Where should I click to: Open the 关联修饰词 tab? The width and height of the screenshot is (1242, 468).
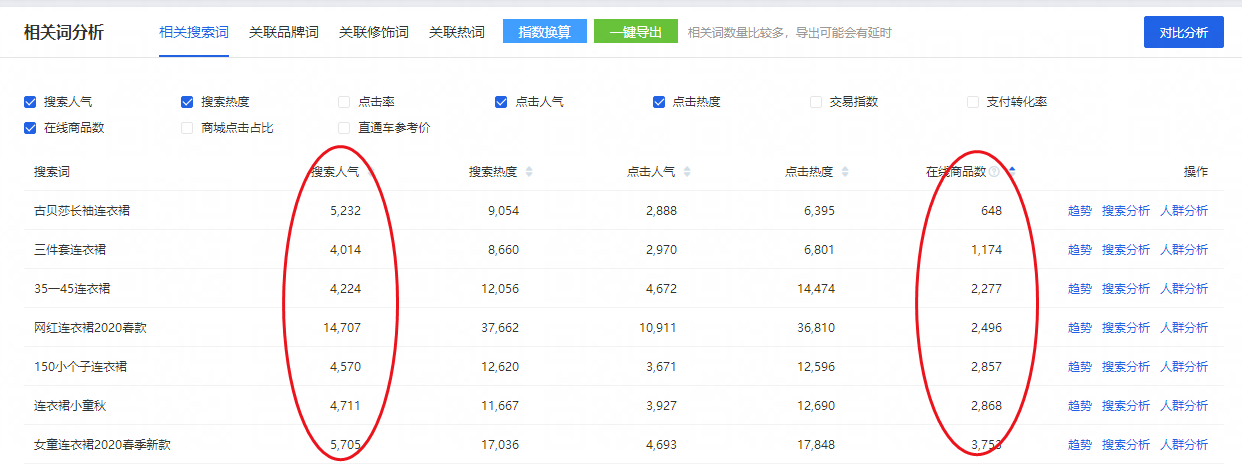[x=373, y=32]
